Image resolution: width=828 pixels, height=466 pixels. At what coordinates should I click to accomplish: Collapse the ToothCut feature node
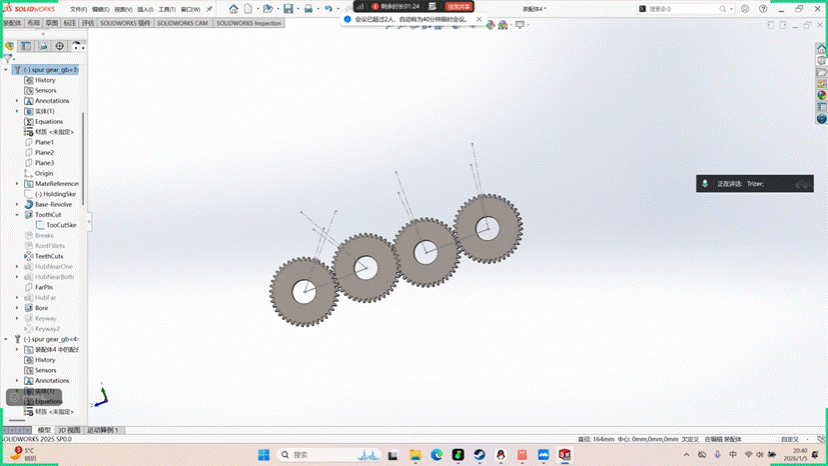coord(17,215)
